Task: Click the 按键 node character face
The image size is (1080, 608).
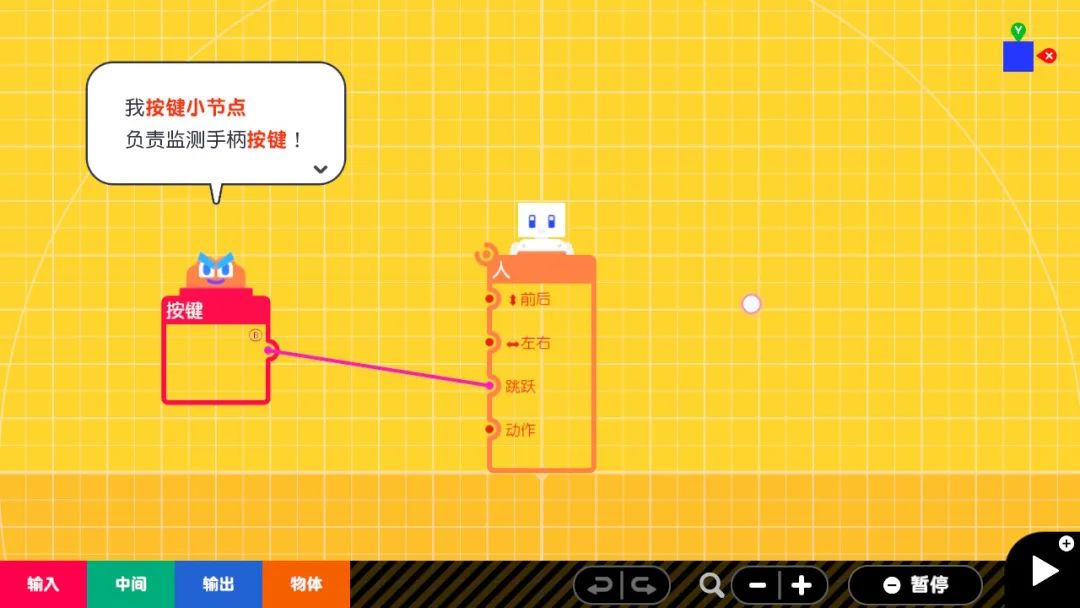Action: tap(216, 270)
